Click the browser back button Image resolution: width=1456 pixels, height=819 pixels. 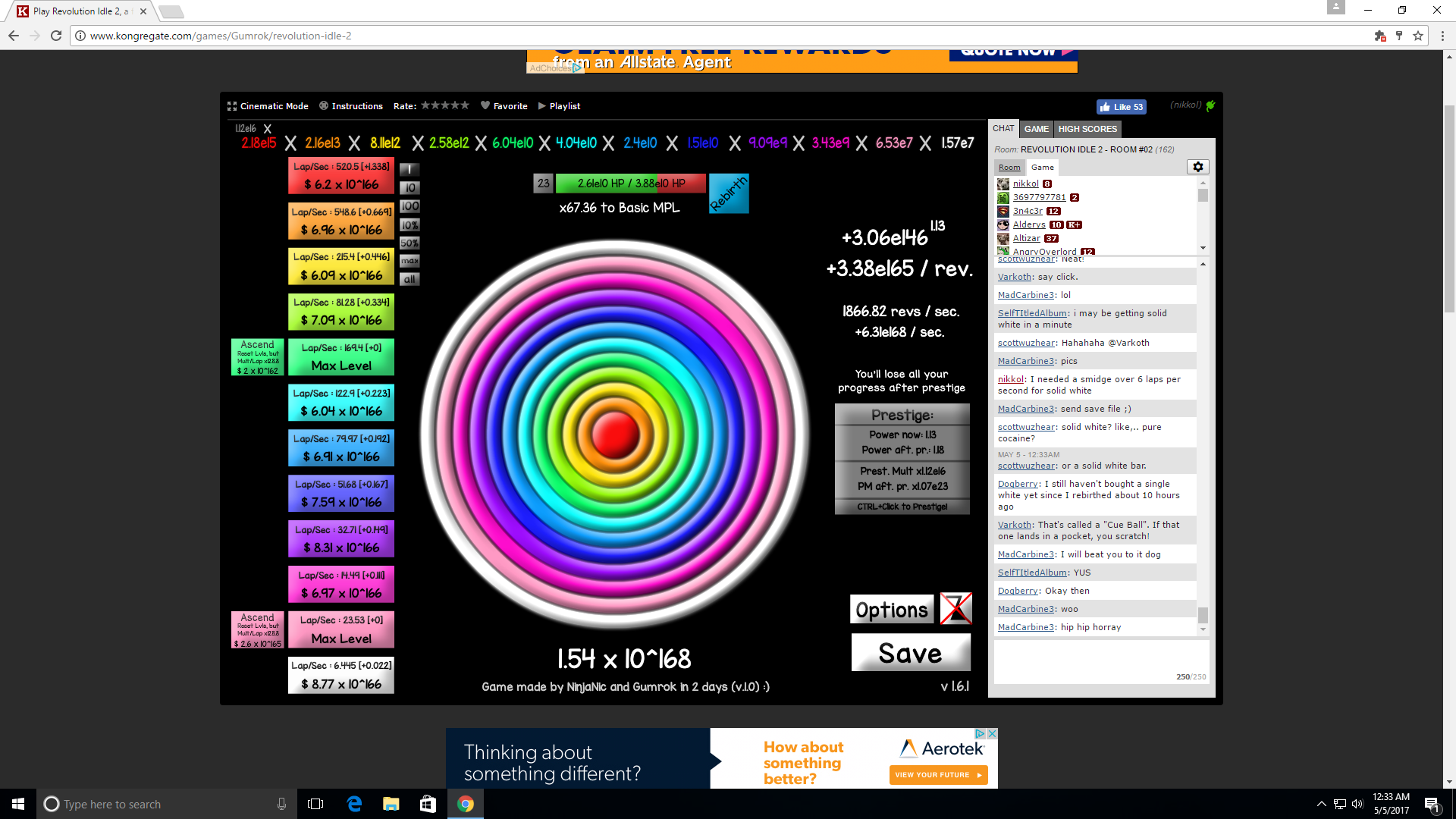coord(14,36)
